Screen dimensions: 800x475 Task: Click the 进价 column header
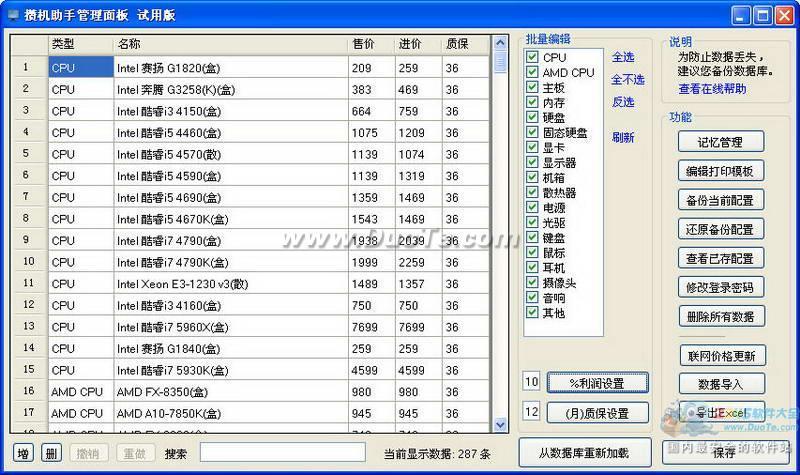(x=418, y=44)
